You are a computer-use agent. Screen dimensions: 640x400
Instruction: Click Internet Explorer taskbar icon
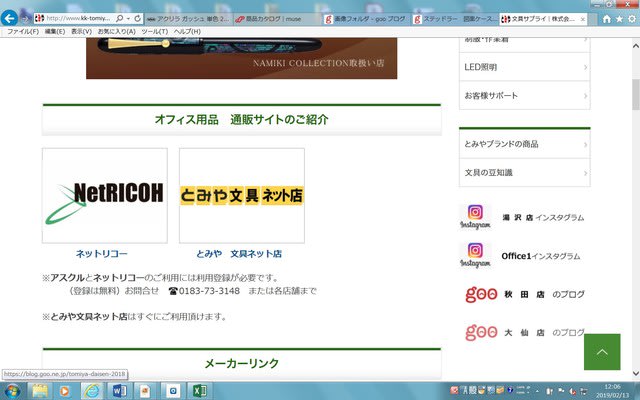pyautogui.click(x=92, y=391)
